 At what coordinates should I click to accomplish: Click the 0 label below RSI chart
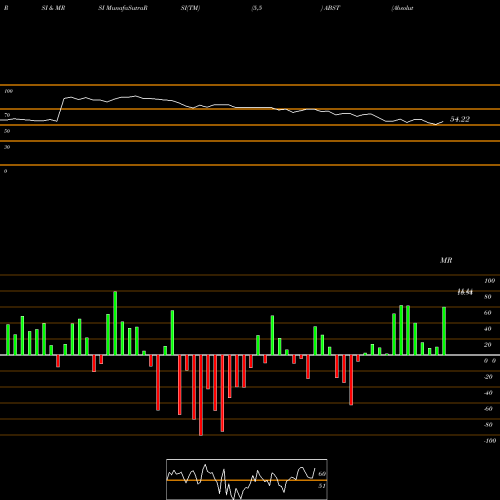(5, 171)
